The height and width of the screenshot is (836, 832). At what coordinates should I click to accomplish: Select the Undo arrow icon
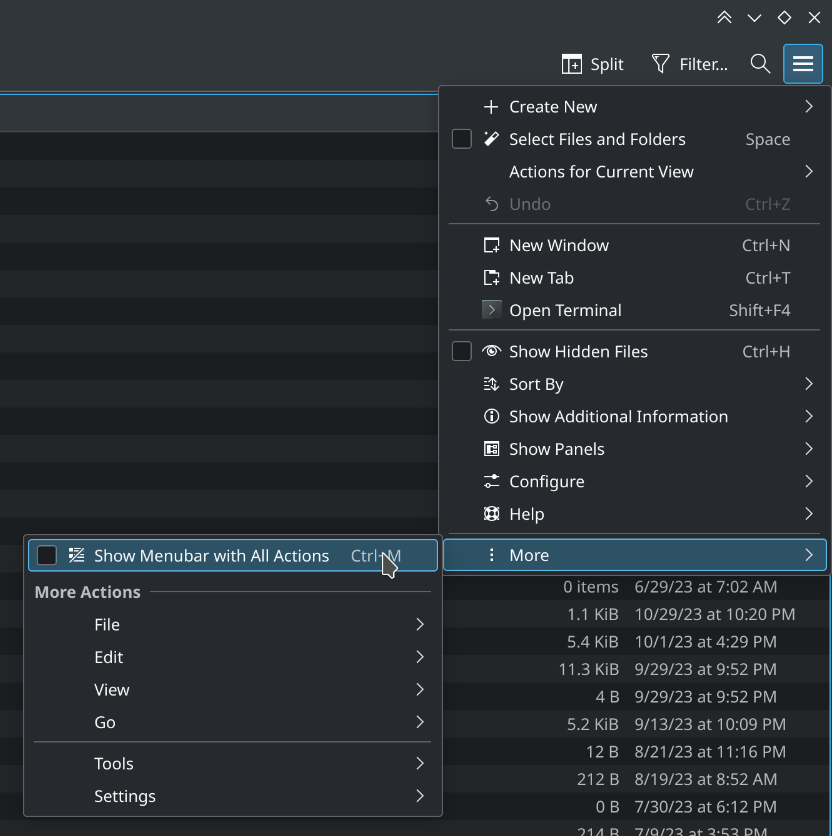tap(490, 204)
